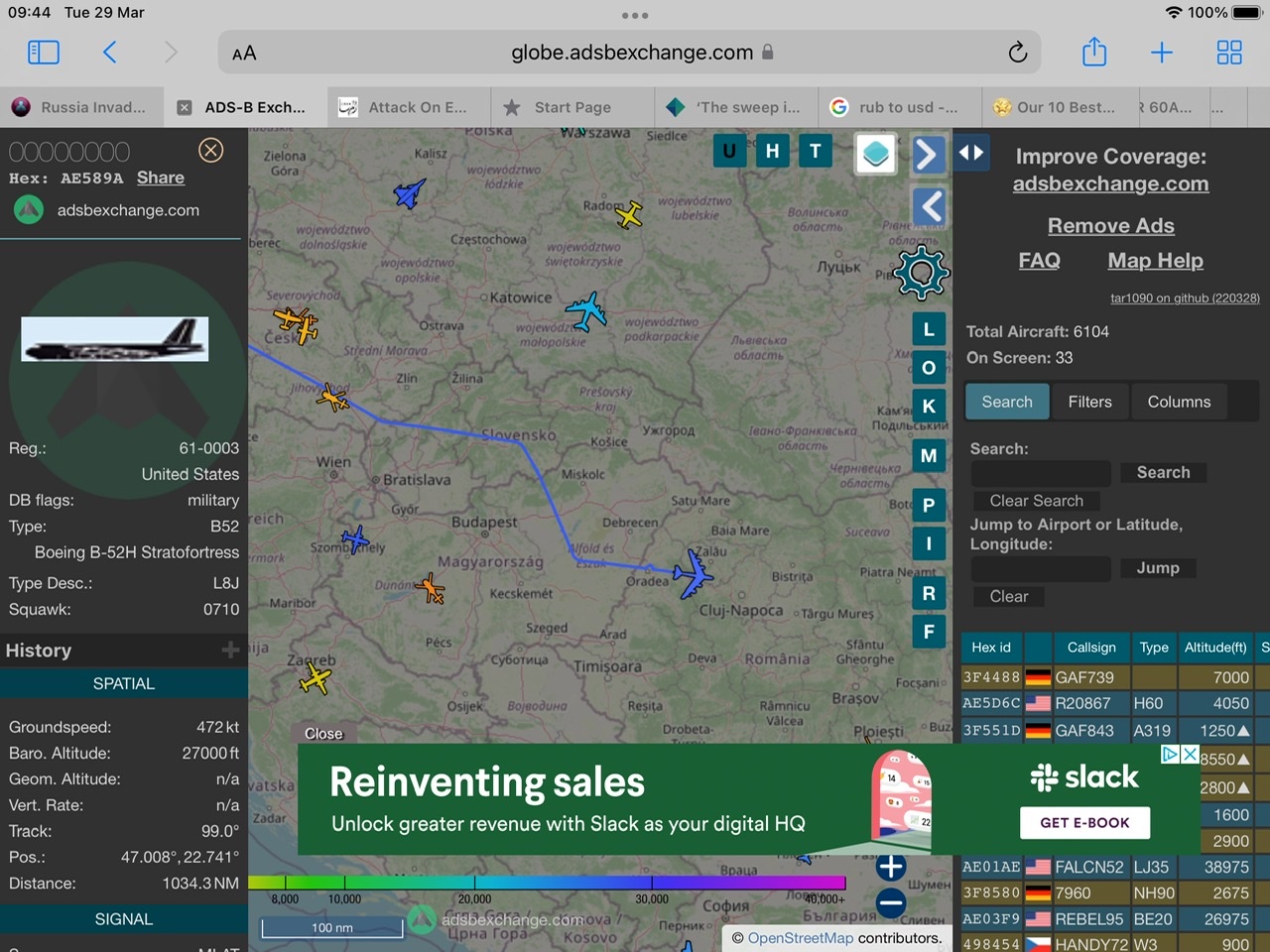This screenshot has height=952, width=1270.
Task: Open map settings gear icon
Action: coord(922,273)
